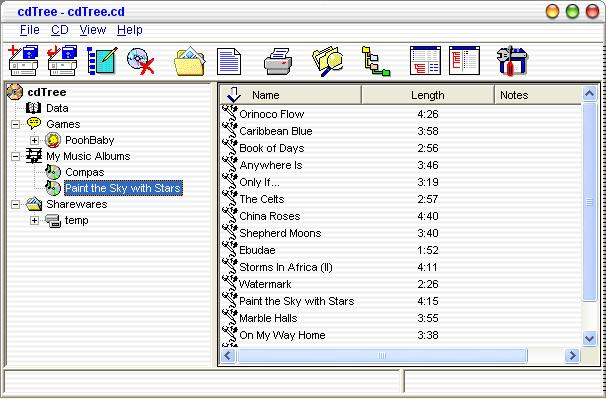Click the Paint the Sky with Stars CD icon
The image size is (606, 399).
tap(53, 188)
